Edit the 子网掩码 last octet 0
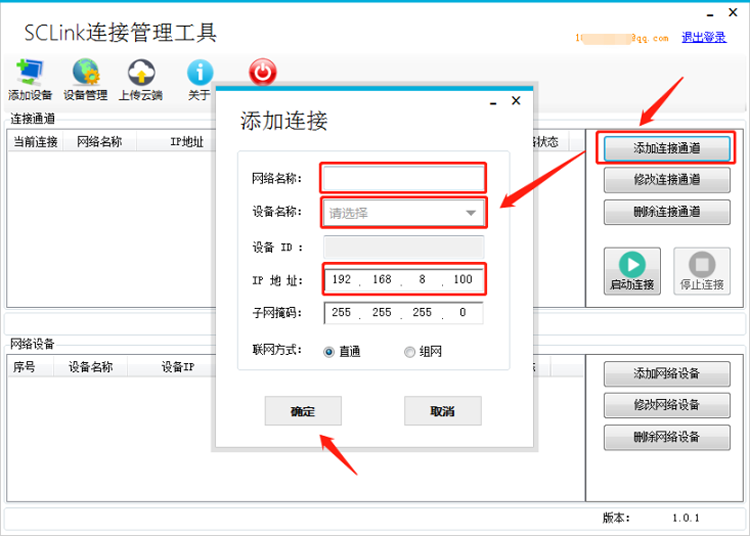750x536 pixels. click(x=463, y=312)
